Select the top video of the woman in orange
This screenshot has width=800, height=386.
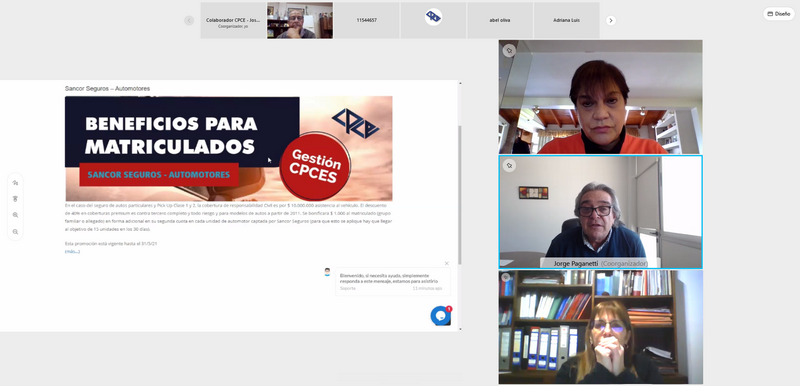[601, 97]
